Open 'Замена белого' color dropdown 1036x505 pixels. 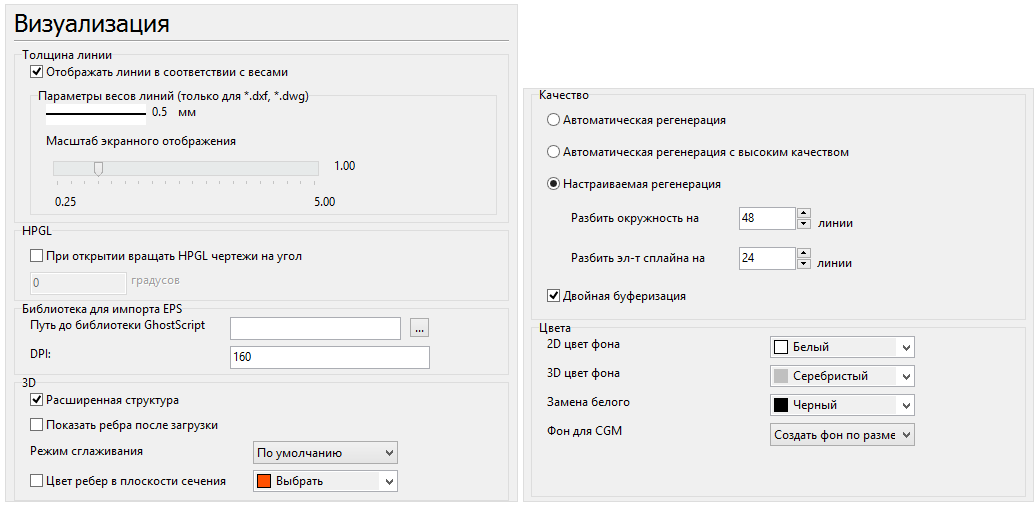841,405
